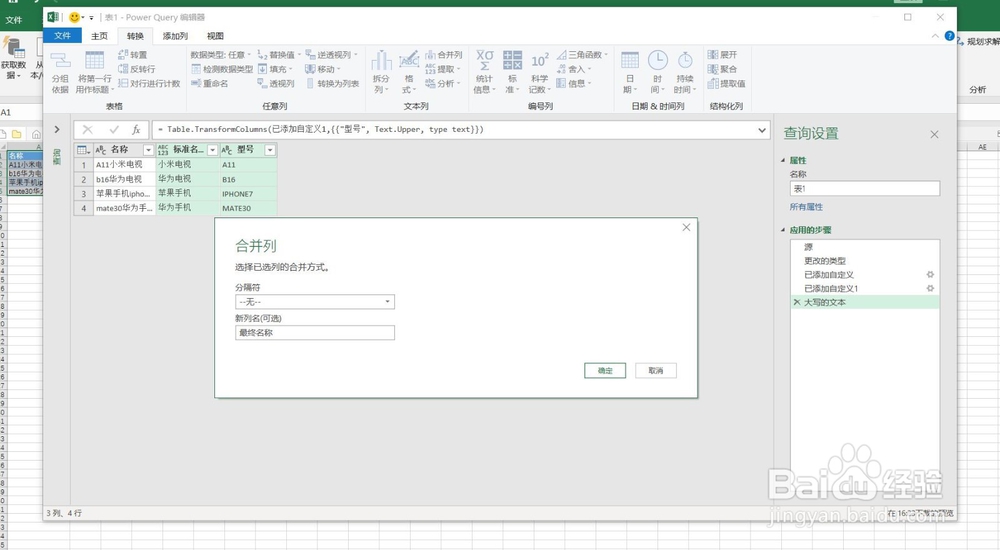Click the Group By (分组依据) ribbon icon

coord(60,72)
